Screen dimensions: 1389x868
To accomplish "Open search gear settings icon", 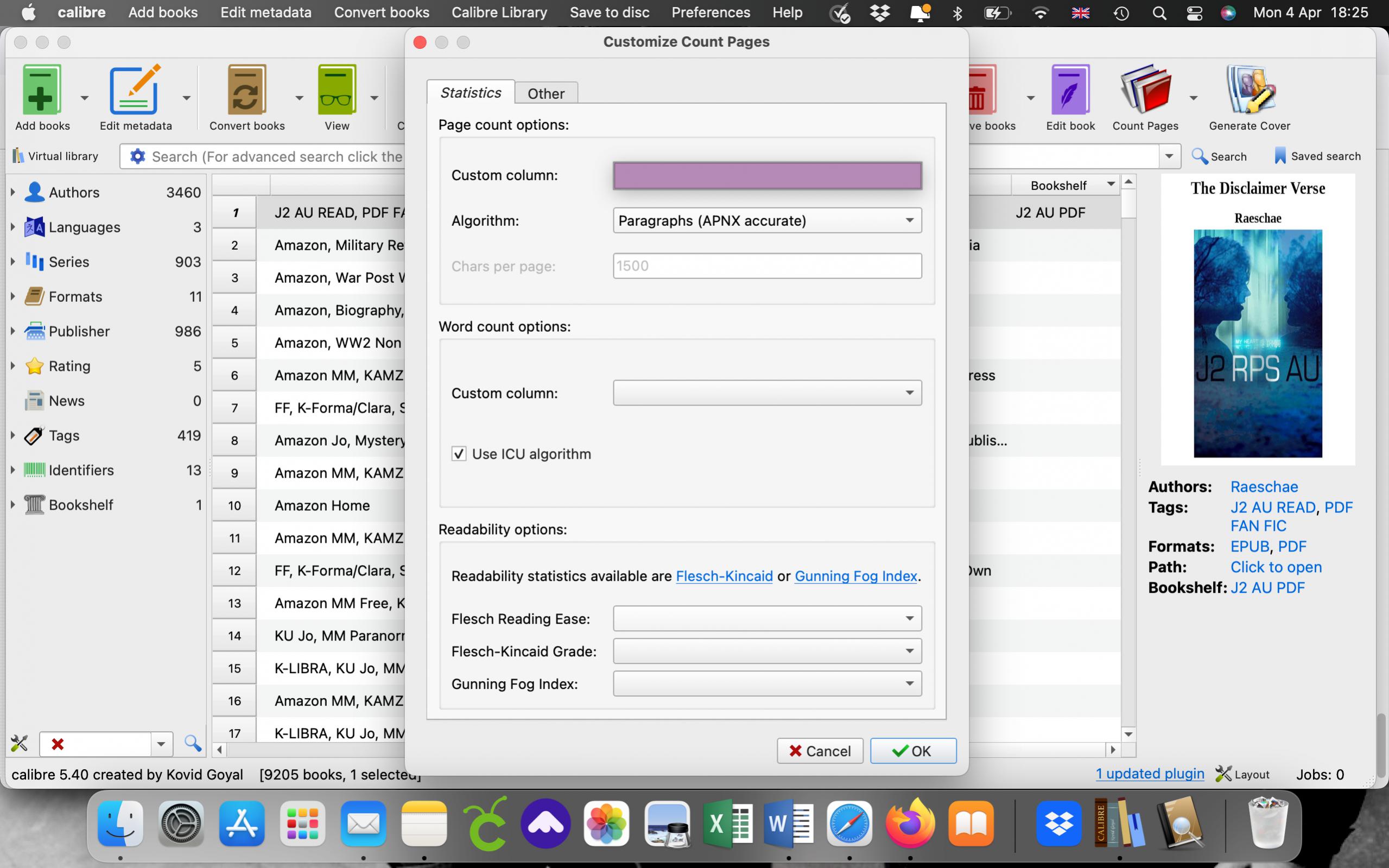I will click(x=137, y=156).
